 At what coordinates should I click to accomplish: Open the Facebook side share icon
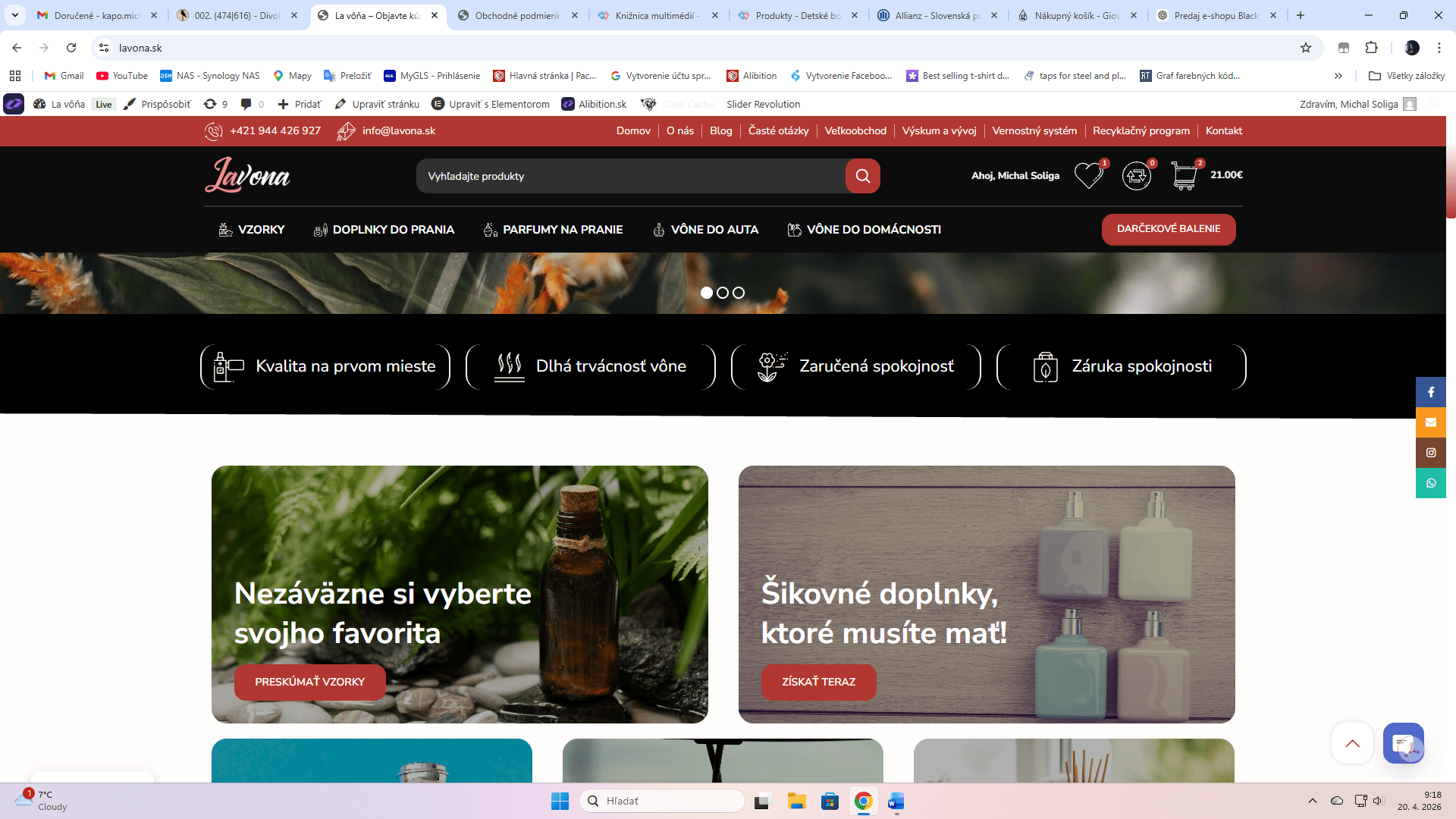click(1430, 392)
